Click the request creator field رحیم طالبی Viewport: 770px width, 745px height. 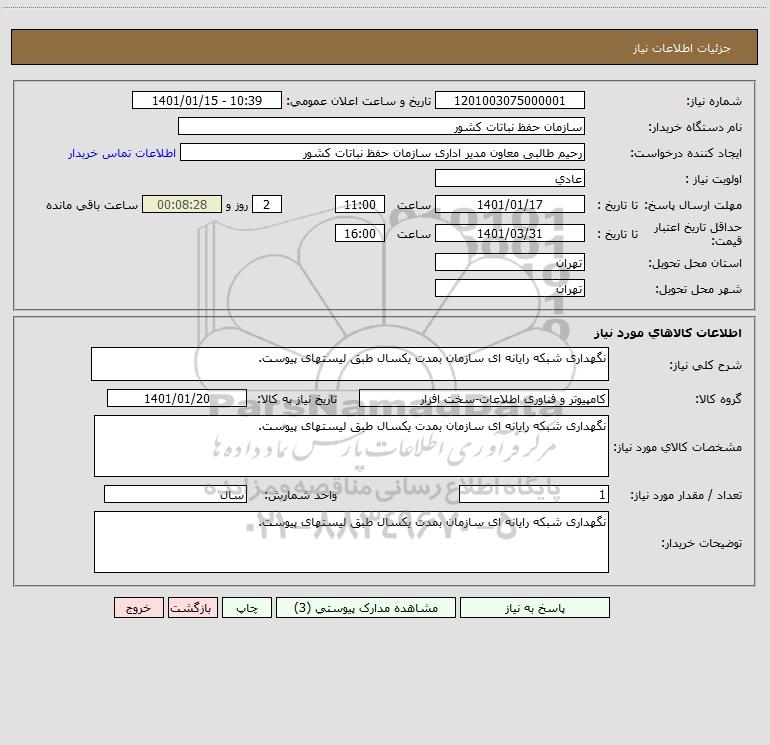pyautogui.click(x=382, y=152)
